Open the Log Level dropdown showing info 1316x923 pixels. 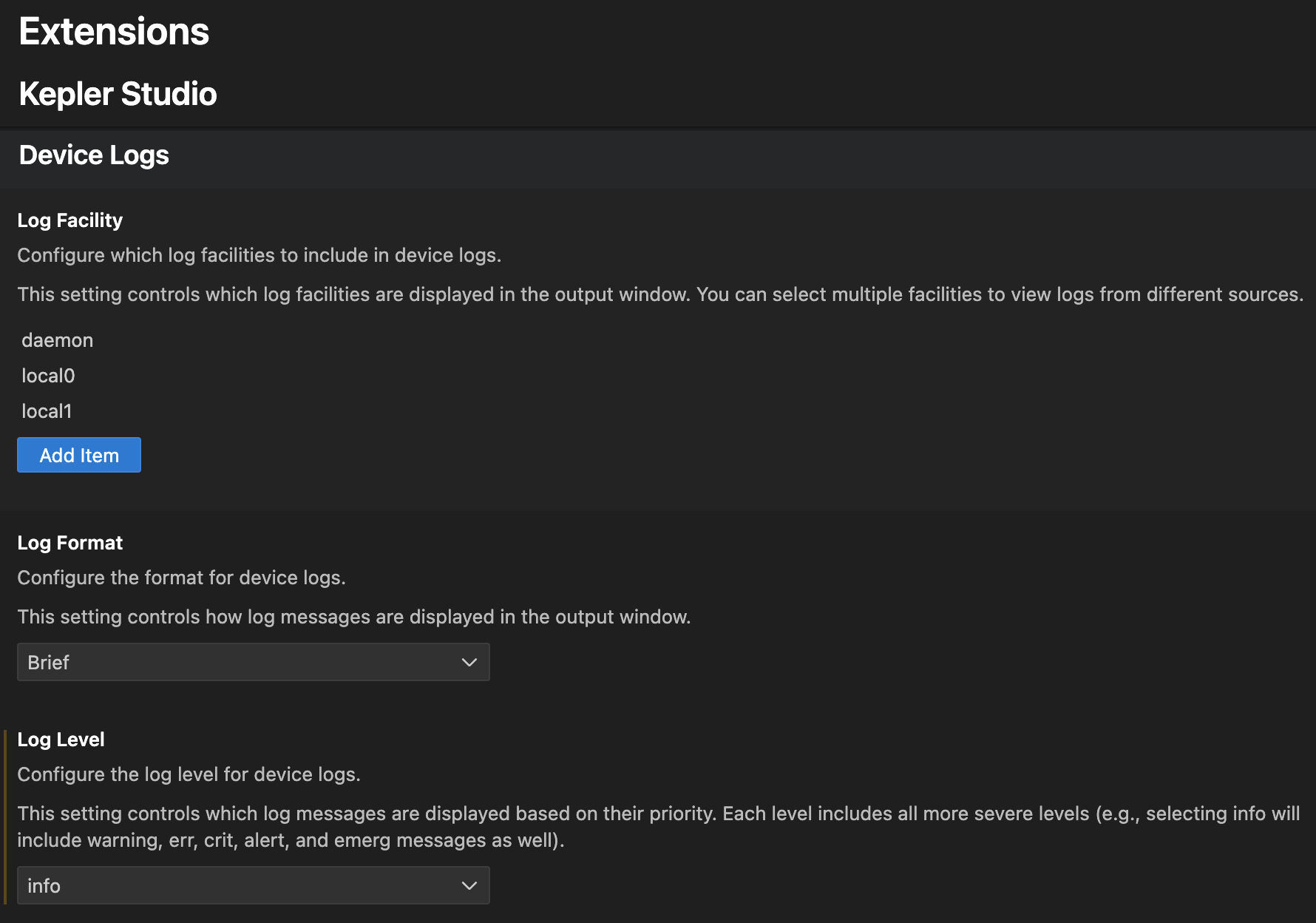pos(253,885)
